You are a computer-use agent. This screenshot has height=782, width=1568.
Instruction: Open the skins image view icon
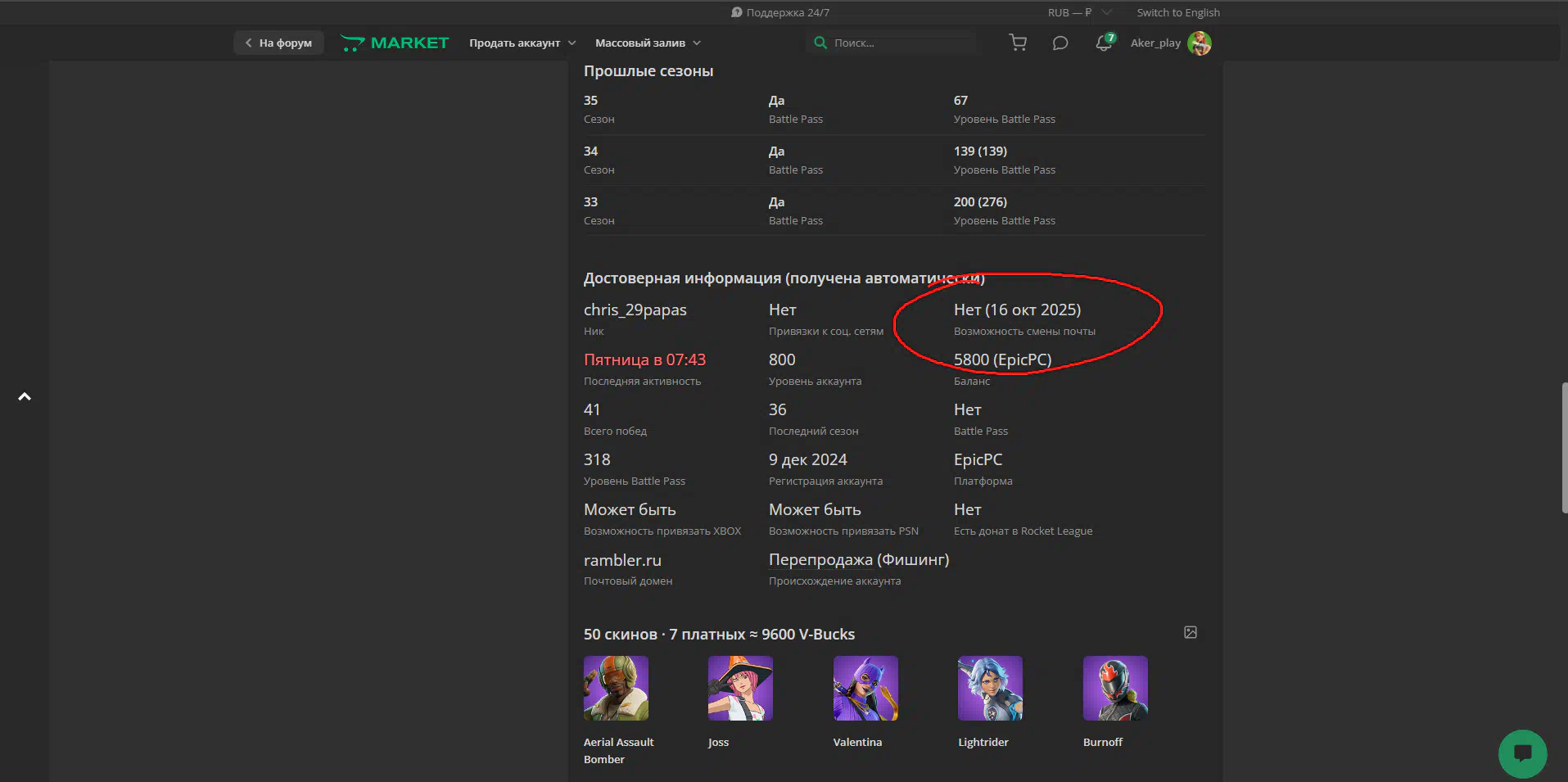[1191, 632]
